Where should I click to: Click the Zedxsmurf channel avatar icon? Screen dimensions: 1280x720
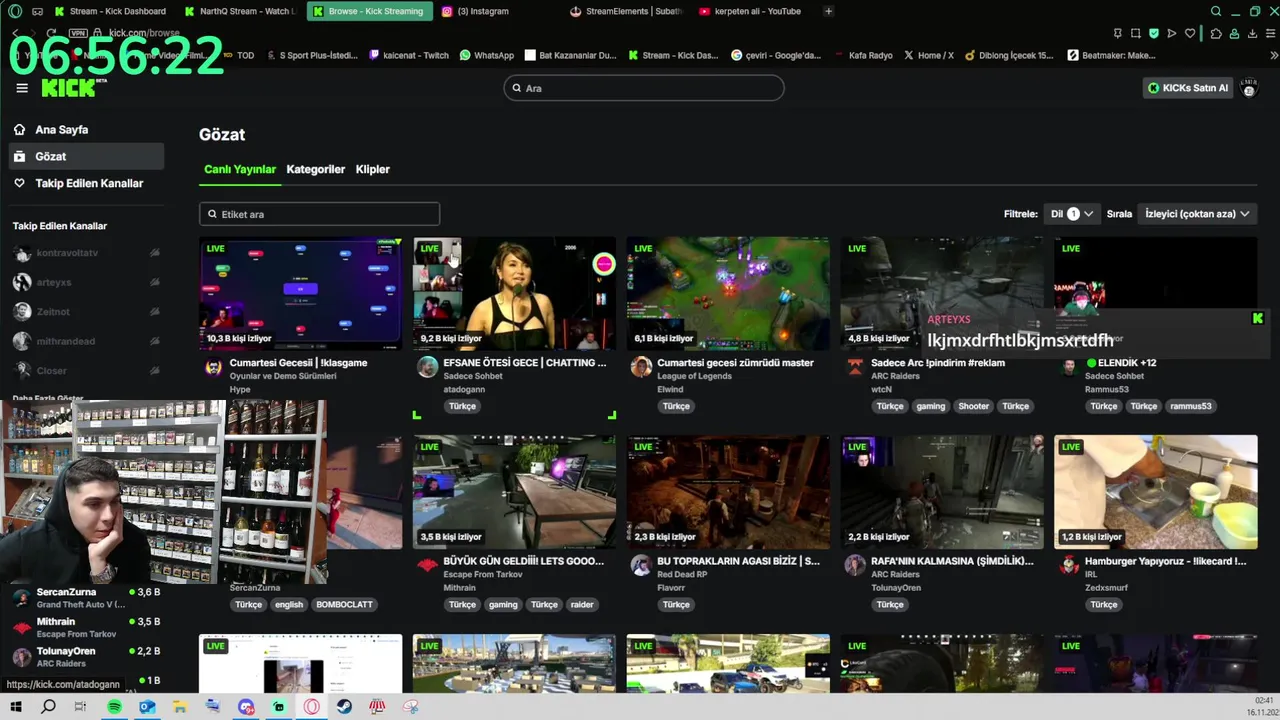(x=1069, y=565)
